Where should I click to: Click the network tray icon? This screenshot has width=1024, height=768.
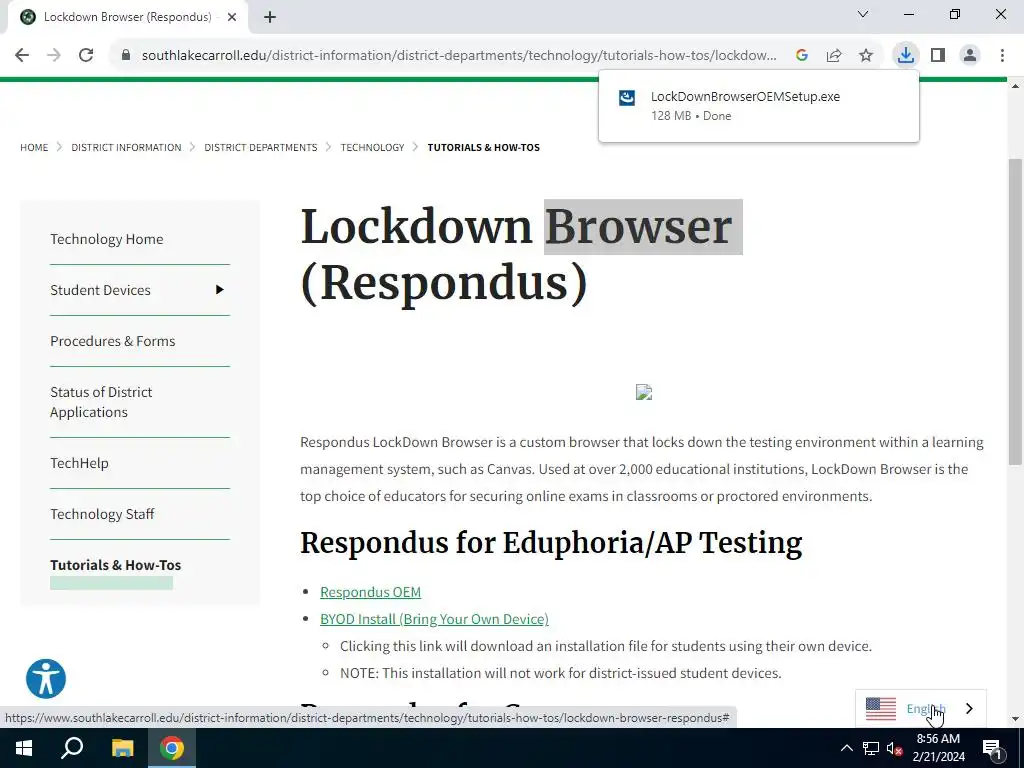pyautogui.click(x=871, y=748)
